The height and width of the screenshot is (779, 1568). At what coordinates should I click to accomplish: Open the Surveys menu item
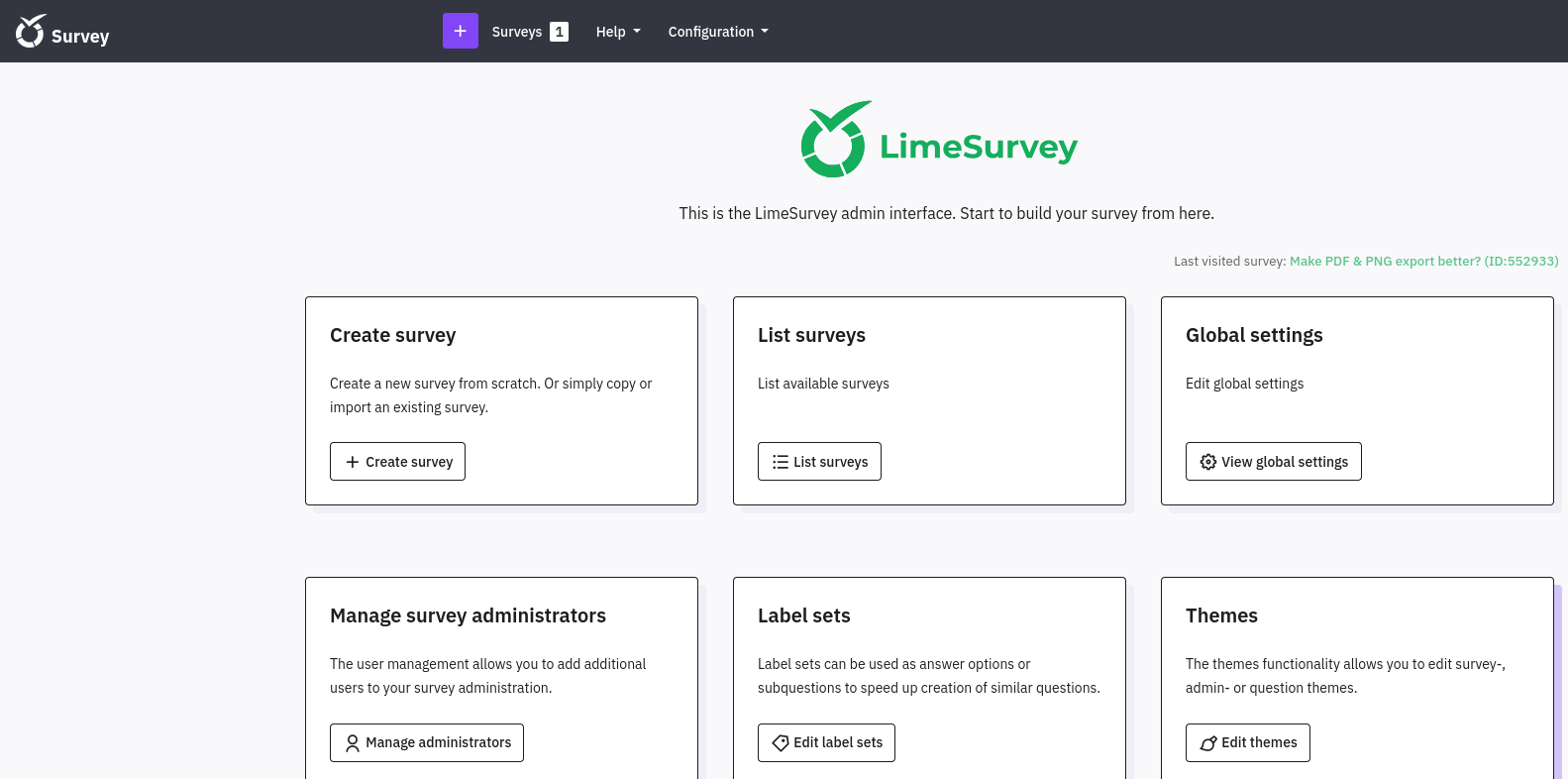coord(516,32)
